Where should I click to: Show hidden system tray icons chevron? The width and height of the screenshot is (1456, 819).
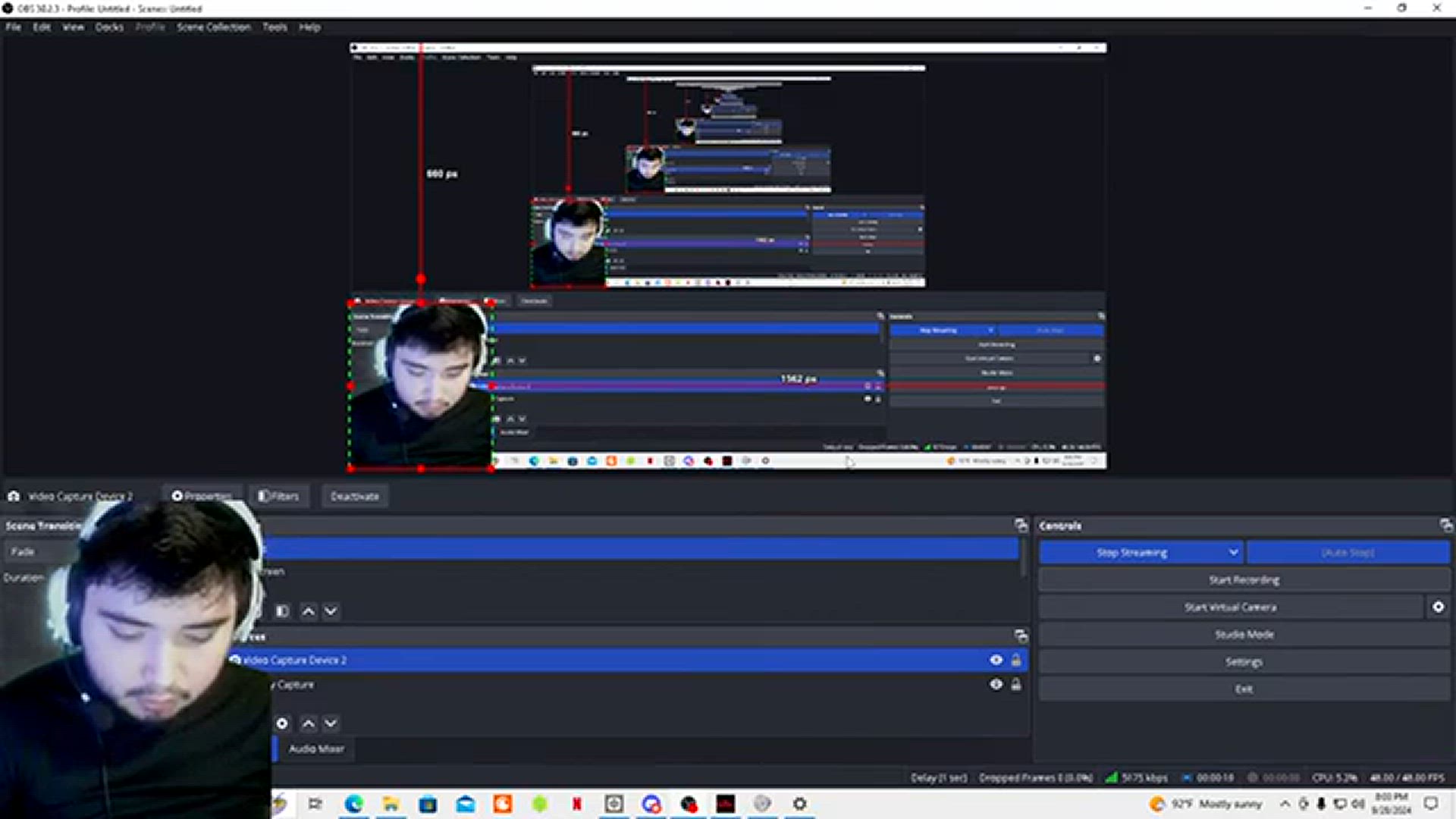[x=1285, y=804]
